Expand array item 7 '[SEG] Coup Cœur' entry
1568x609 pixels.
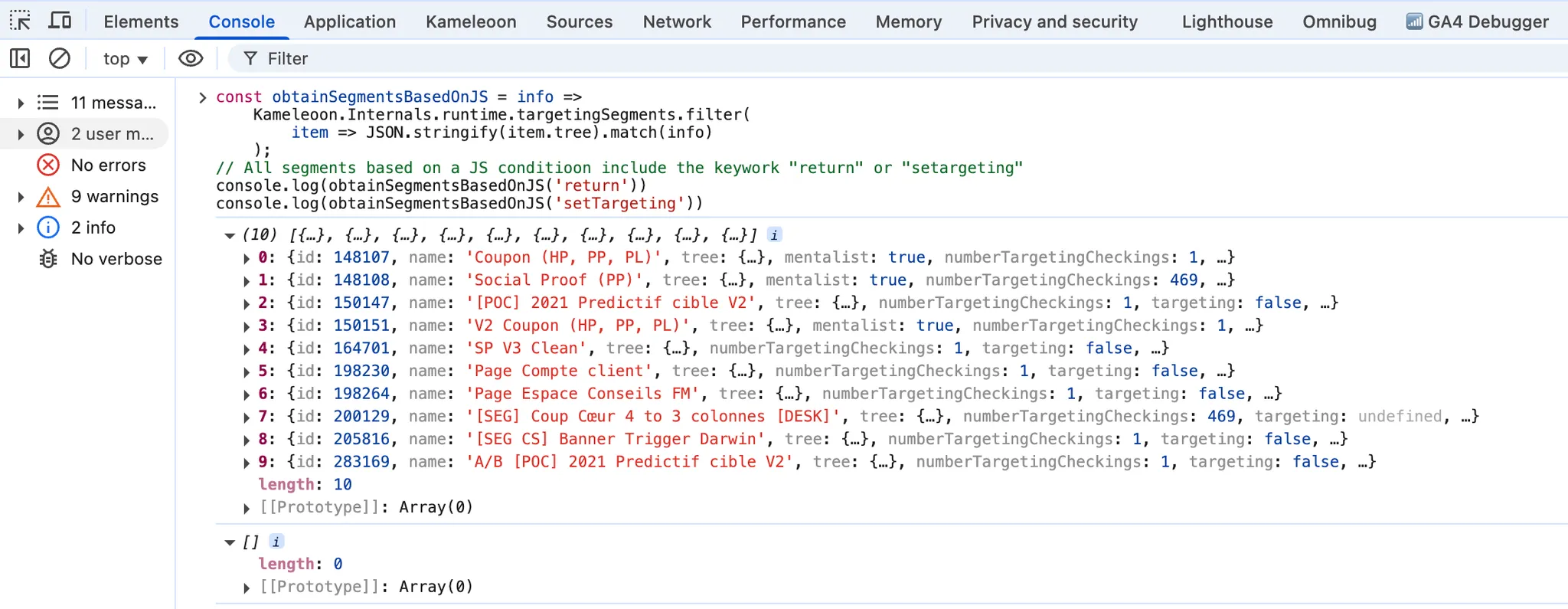[247, 417]
